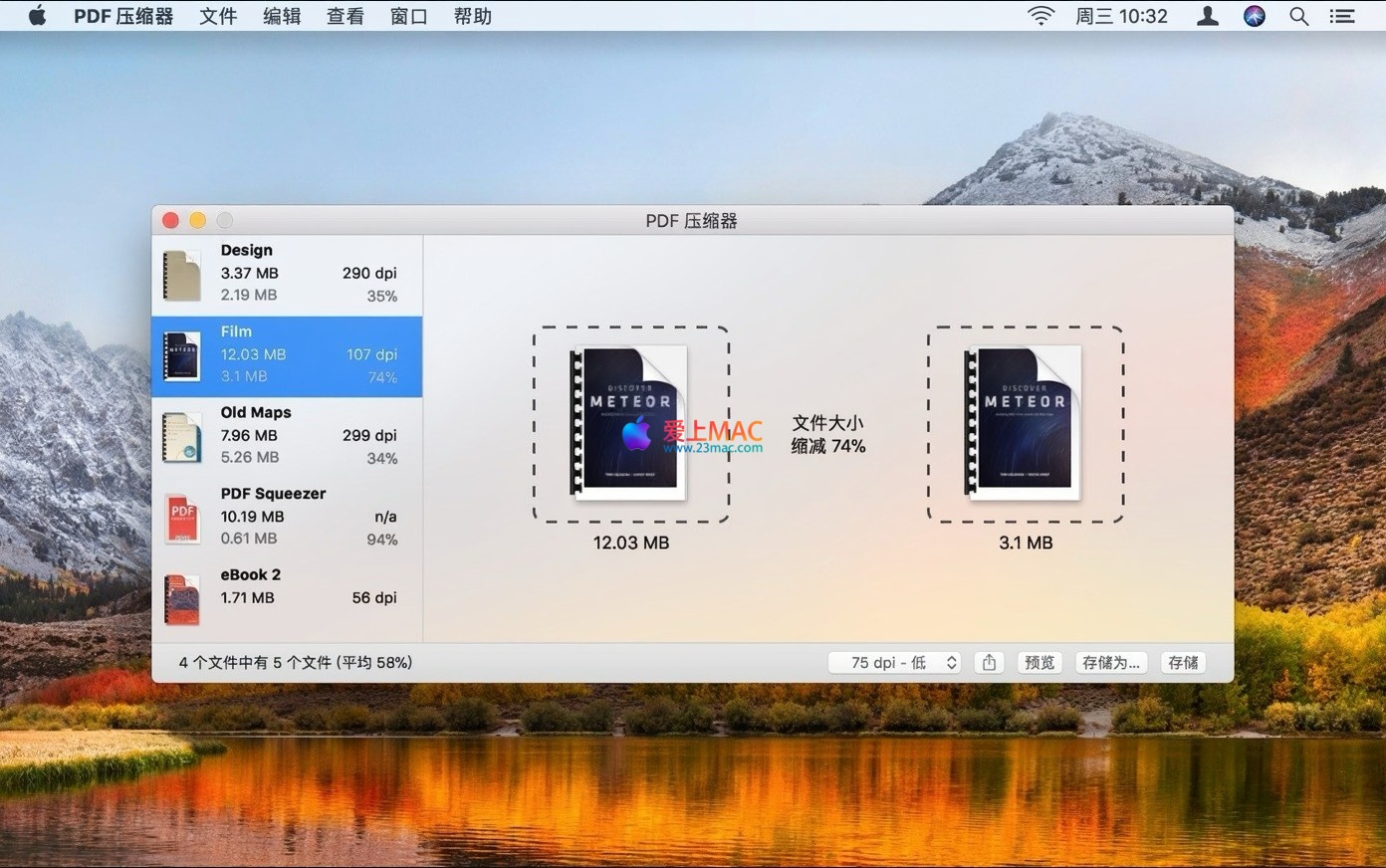
Task: Click the original 12.03 MB file thumbnail
Action: click(x=630, y=423)
